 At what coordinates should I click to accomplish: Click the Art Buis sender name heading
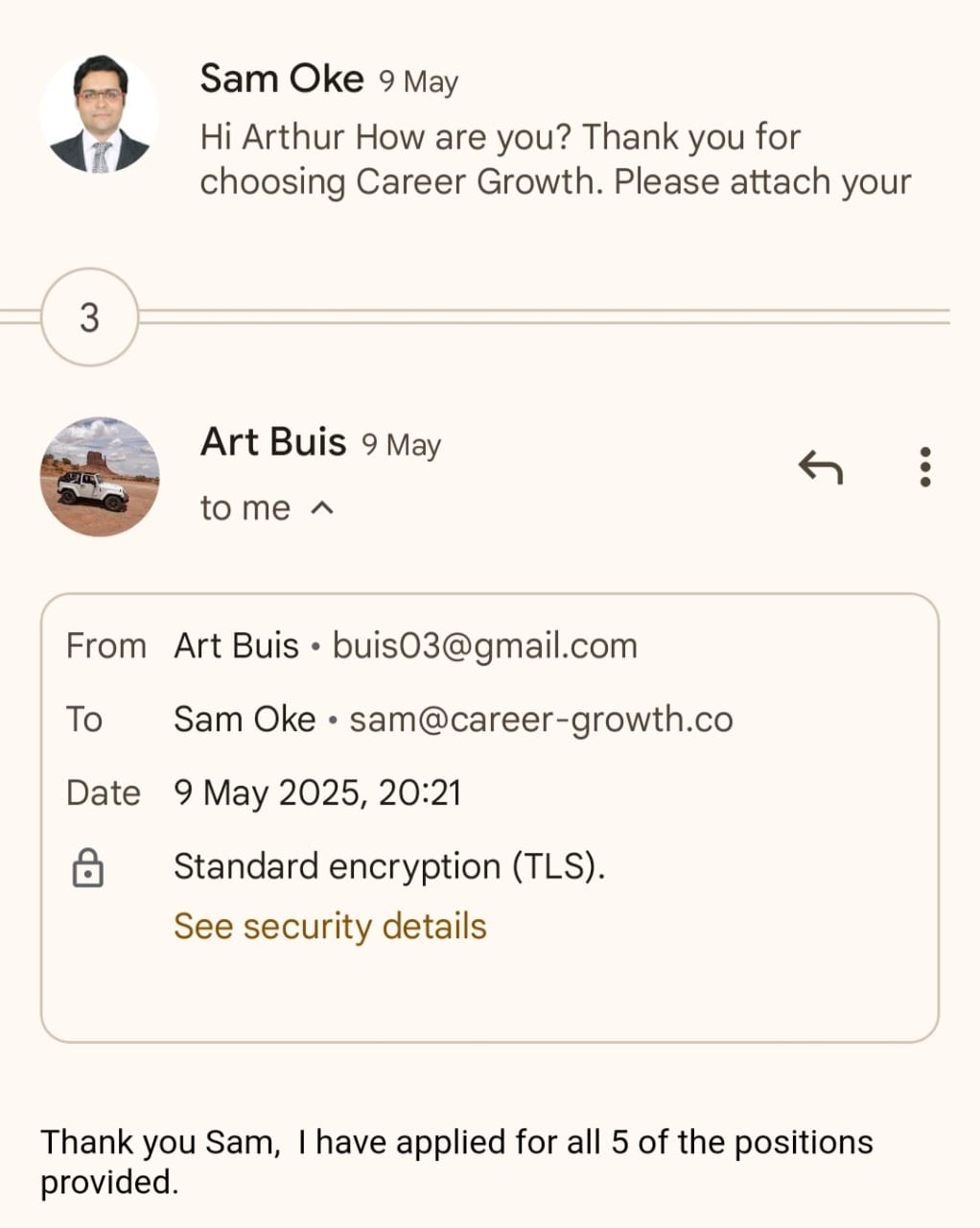[273, 442]
